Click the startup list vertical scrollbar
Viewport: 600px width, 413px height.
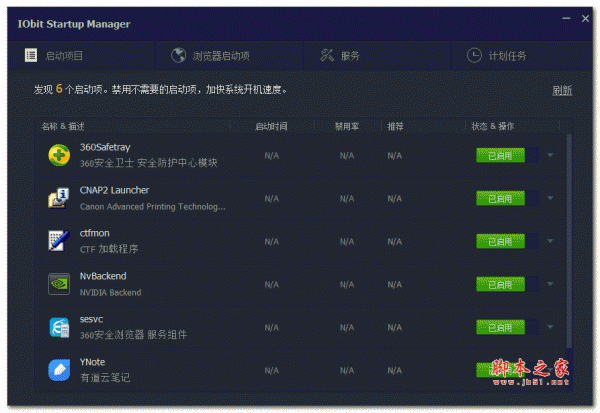click(569, 241)
